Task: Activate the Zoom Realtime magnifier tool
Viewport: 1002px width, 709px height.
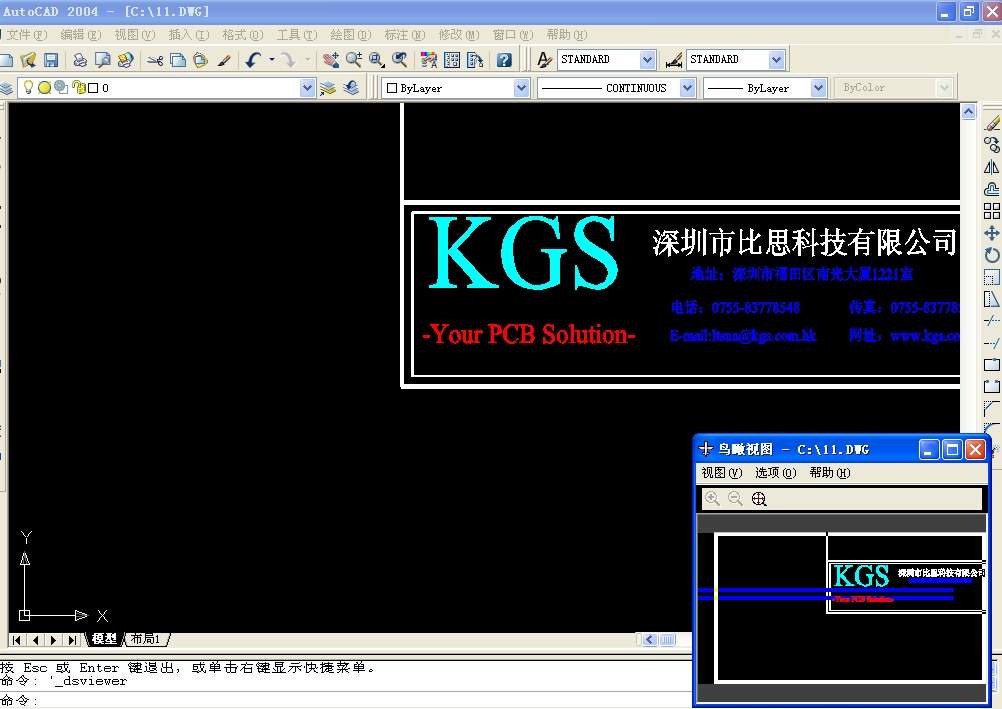Action: [354, 60]
